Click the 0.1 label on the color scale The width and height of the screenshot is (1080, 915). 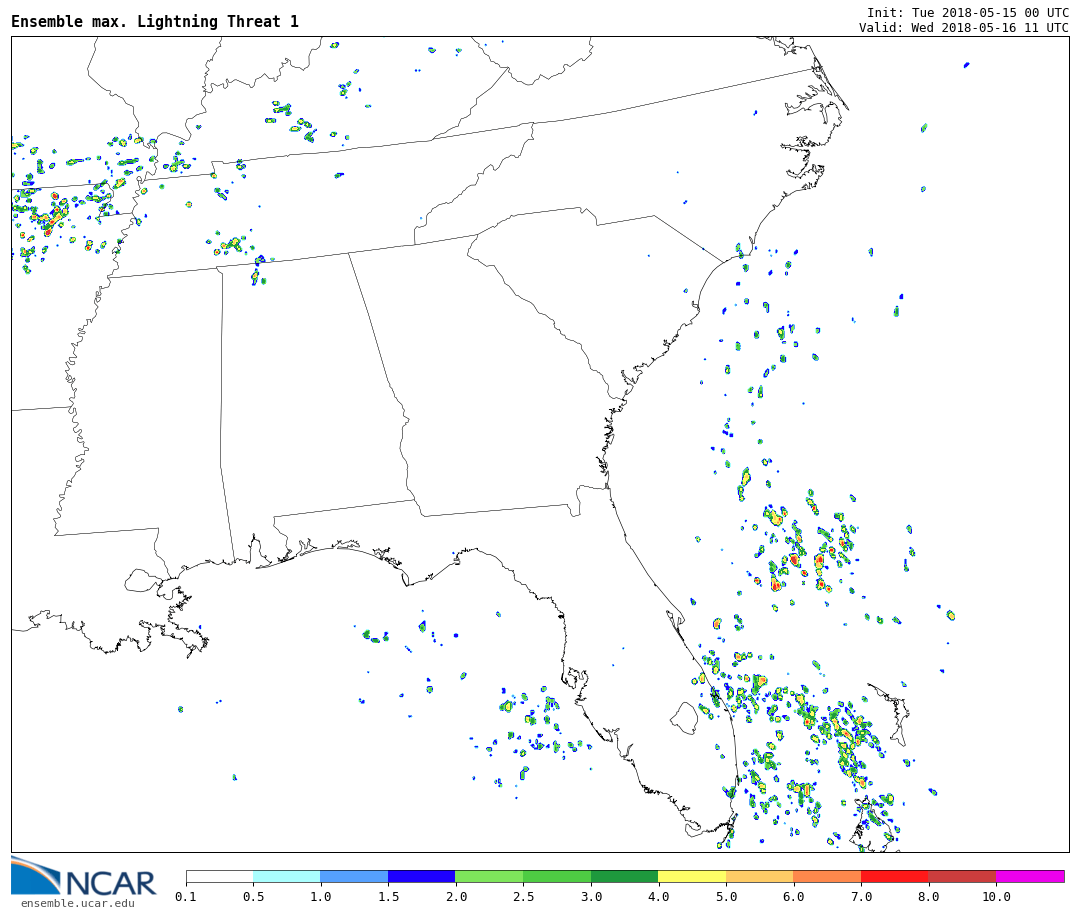click(x=186, y=897)
